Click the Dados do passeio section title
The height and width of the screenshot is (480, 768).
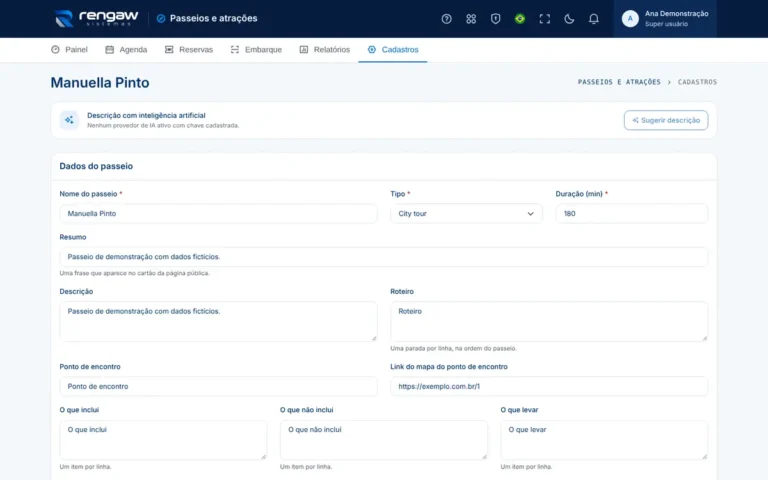coord(96,166)
